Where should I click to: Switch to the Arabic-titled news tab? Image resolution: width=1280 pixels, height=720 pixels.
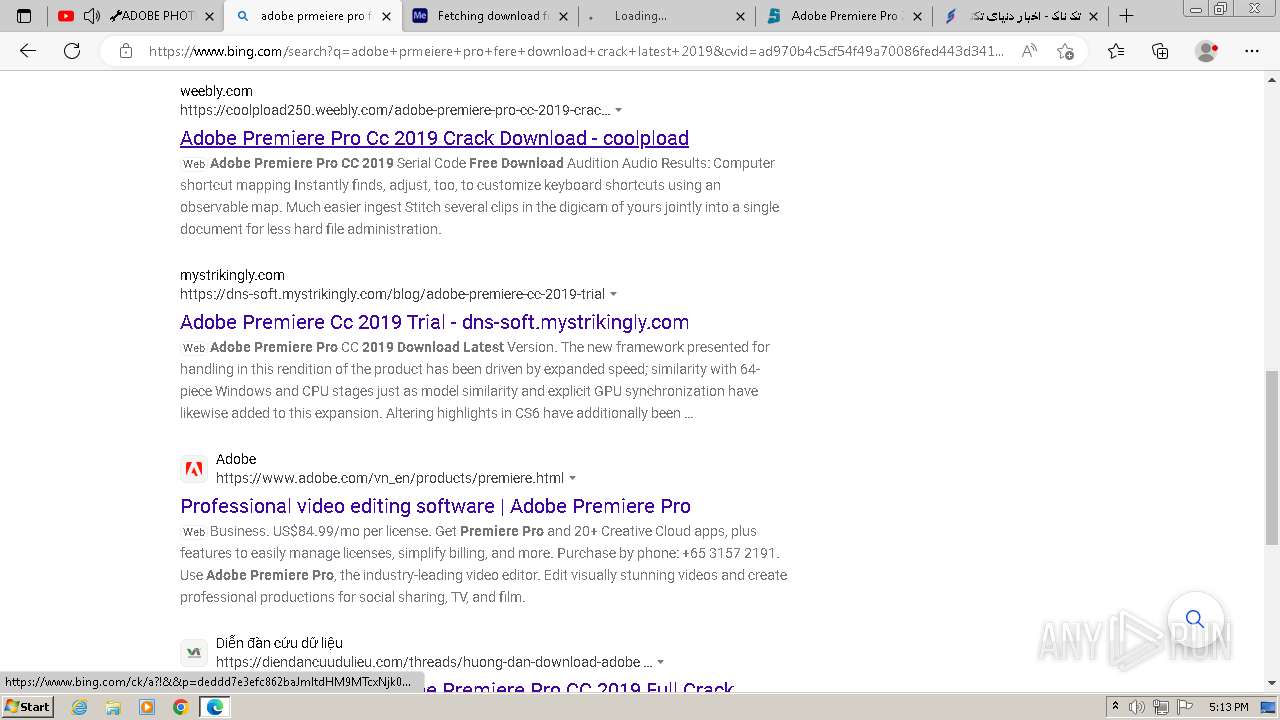[x=1020, y=16]
